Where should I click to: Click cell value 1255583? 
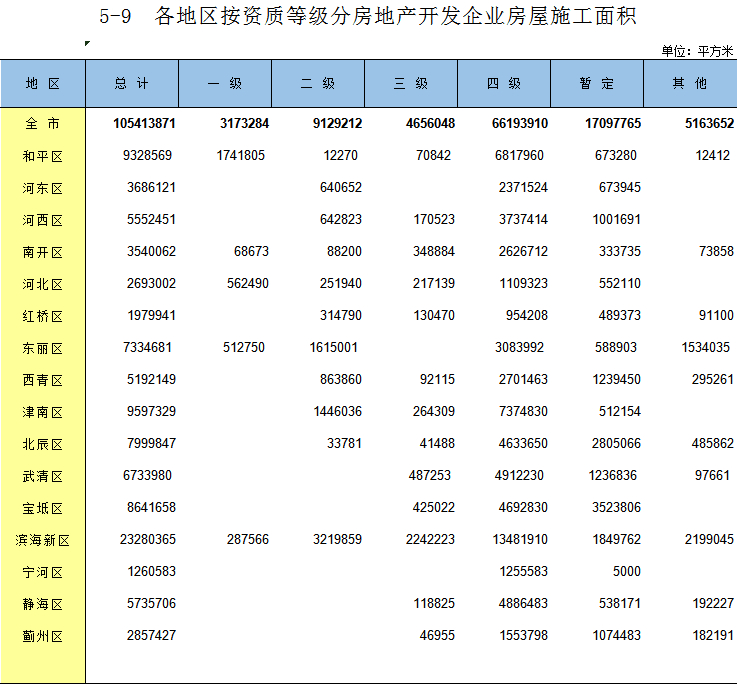pyautogui.click(x=523, y=571)
